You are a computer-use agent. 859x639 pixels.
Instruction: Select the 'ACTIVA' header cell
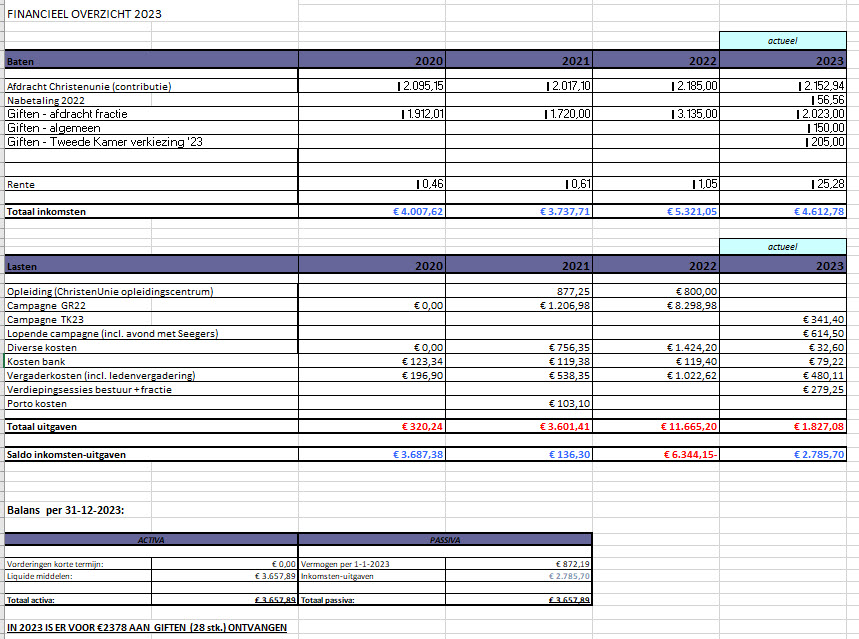[x=151, y=540]
